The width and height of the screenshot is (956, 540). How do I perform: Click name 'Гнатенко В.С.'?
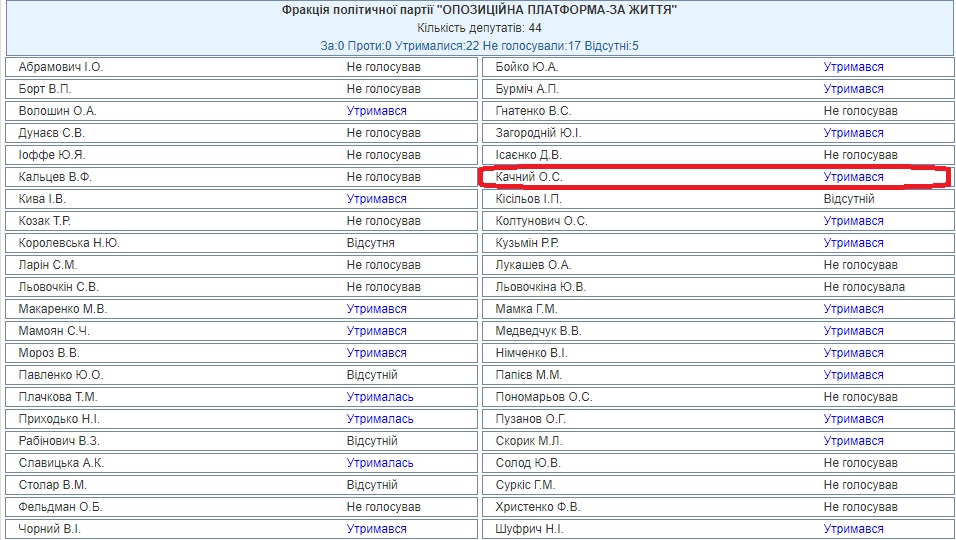tap(533, 111)
